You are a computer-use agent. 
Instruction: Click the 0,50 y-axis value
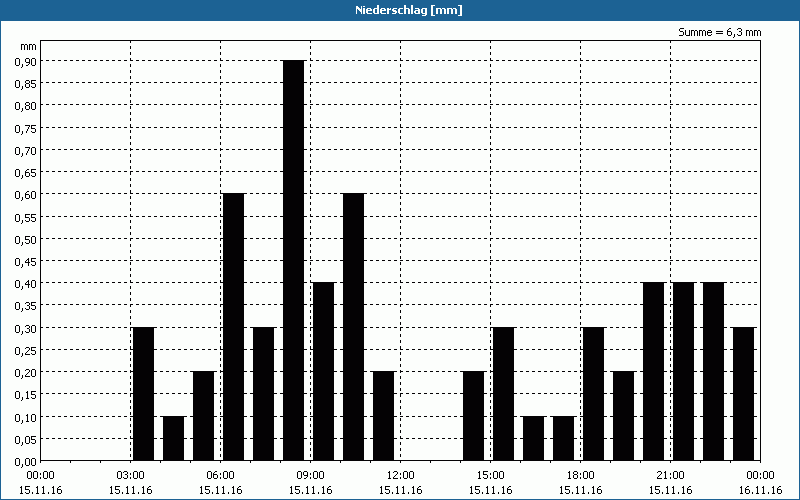26,239
